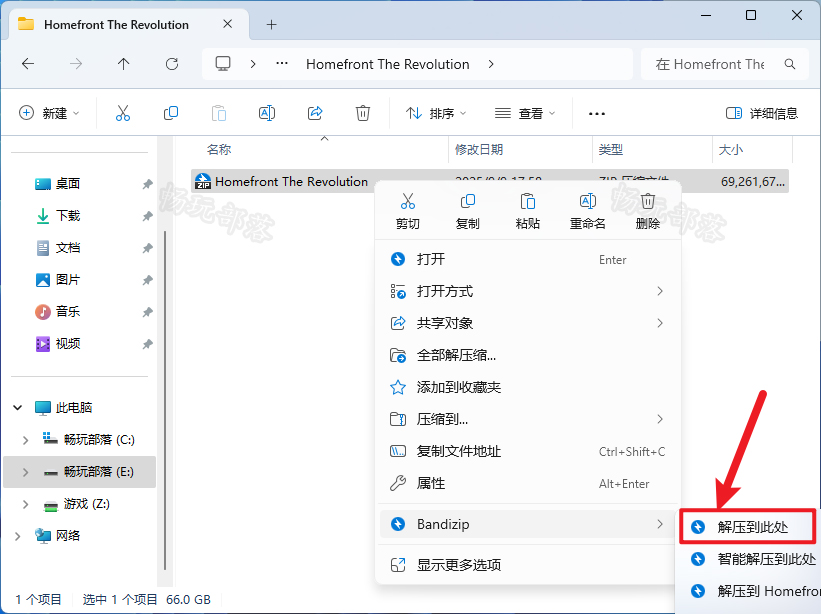Select 添加到收藏夹 in the context menu
This screenshot has width=821, height=614.
pyautogui.click(x=528, y=387)
